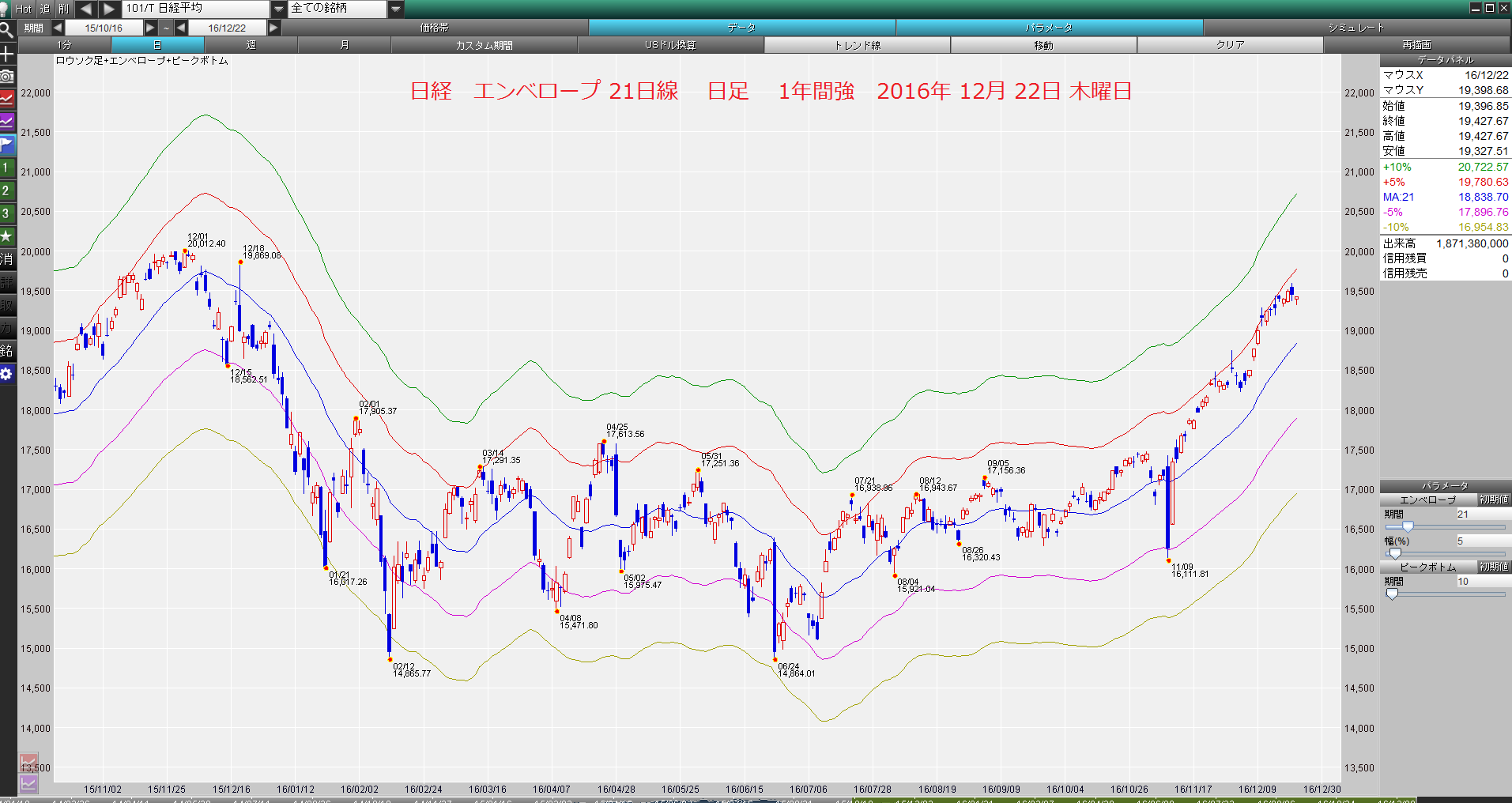Click the 出来高 value 1,871,380,000
The height and width of the screenshot is (803, 1512).
click(x=1472, y=243)
